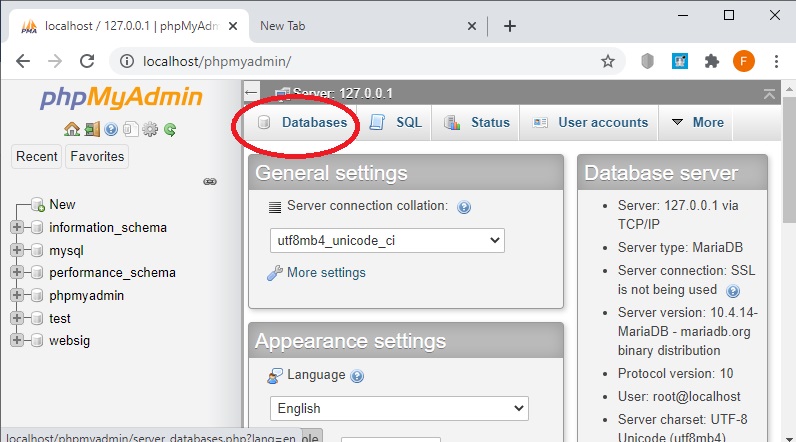Screen dimensions: 796x442
Task: Open the English language dropdown
Action: tap(399, 409)
